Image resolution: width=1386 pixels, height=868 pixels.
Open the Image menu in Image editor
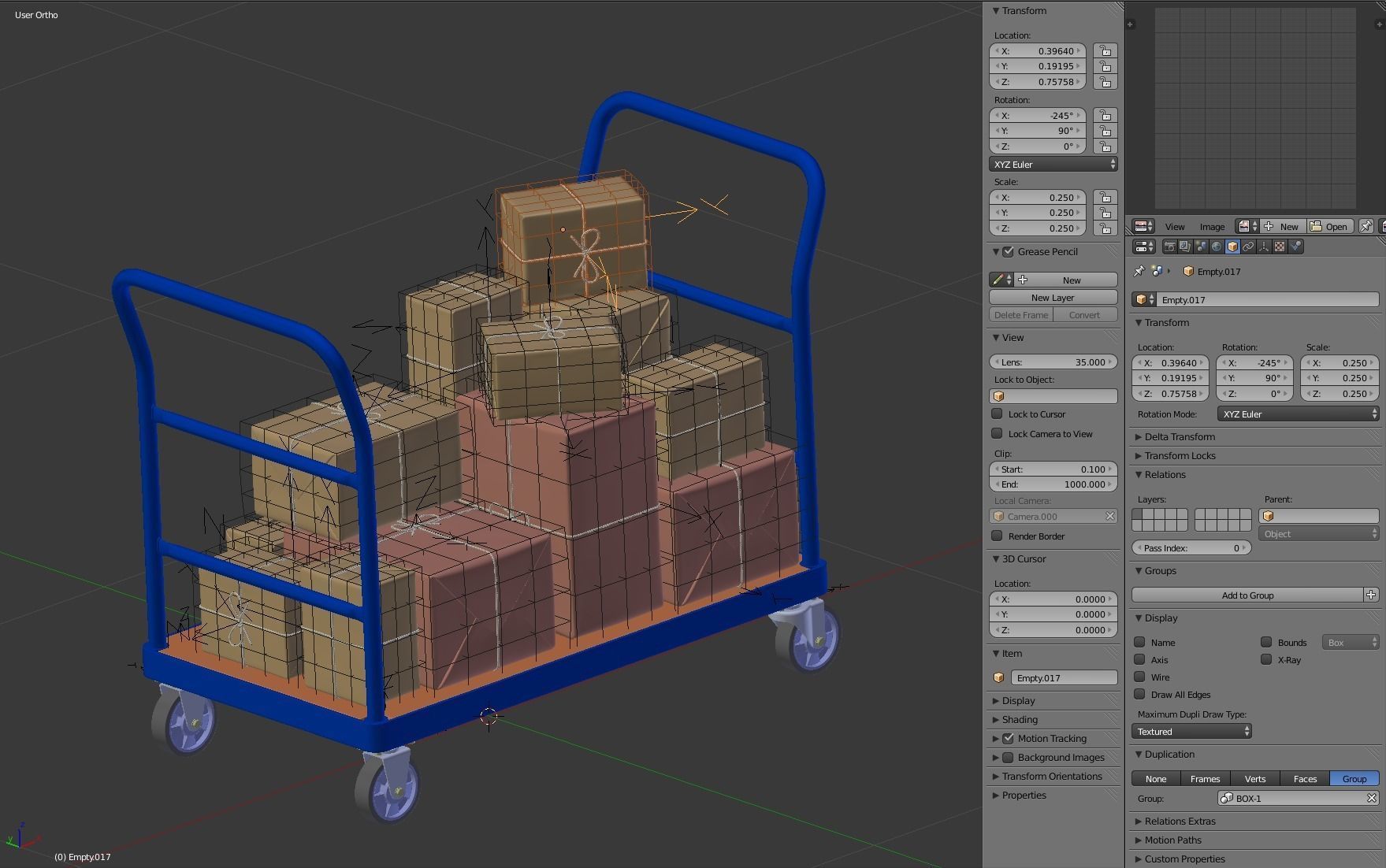(1212, 226)
